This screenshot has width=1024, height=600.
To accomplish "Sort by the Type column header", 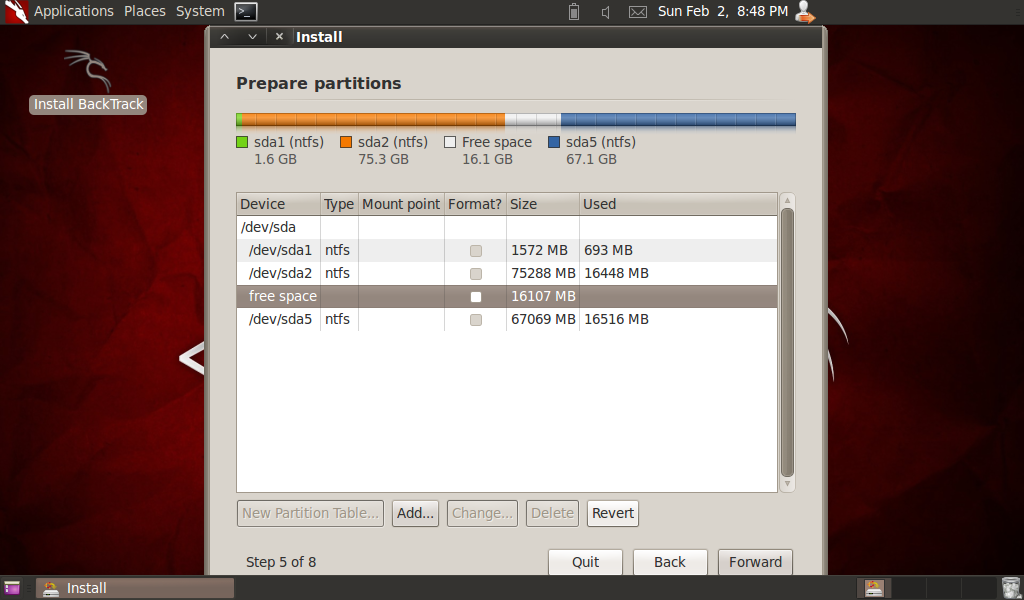I will (x=339, y=204).
